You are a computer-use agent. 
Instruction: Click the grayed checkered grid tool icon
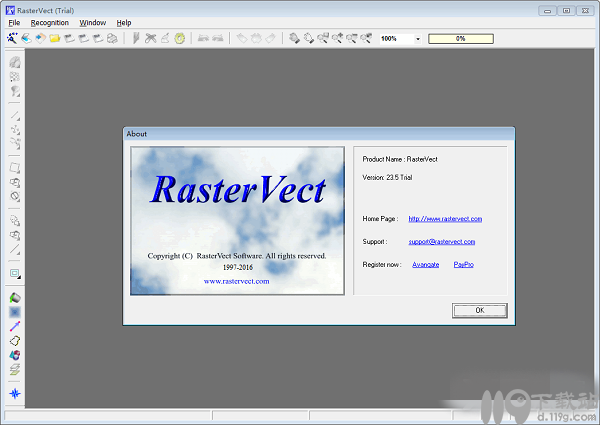[x=15, y=77]
